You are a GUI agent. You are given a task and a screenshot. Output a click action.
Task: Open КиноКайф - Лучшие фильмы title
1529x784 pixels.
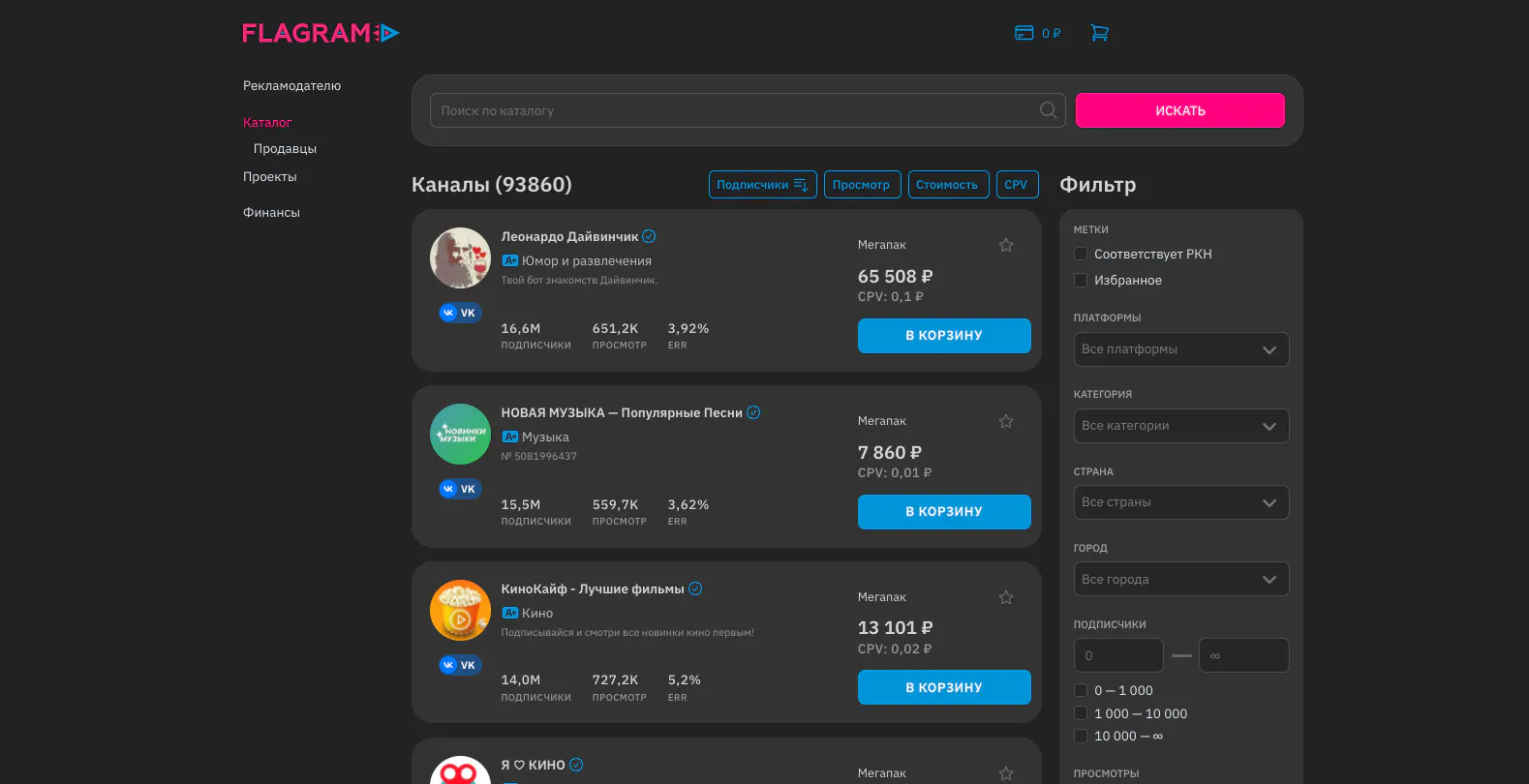click(x=593, y=588)
